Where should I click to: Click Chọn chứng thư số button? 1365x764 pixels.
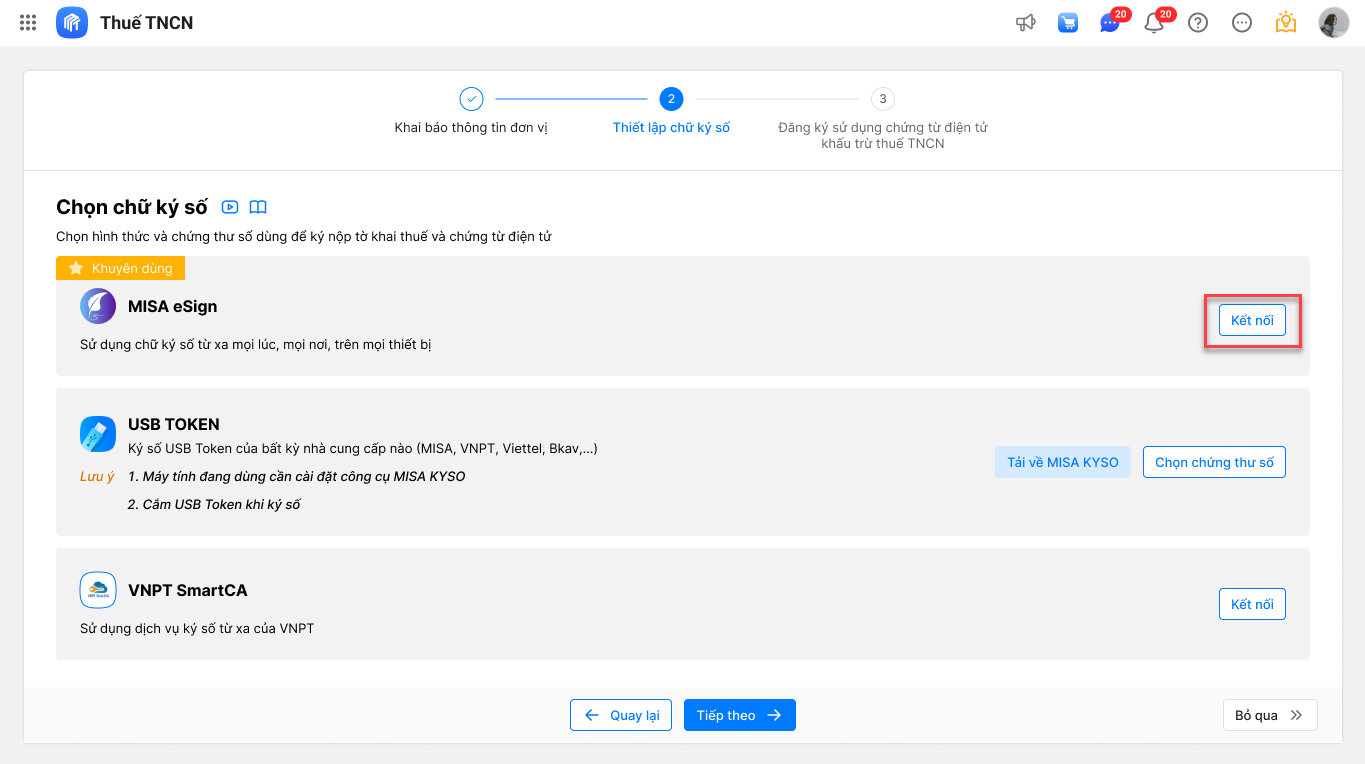pyautogui.click(x=1214, y=462)
